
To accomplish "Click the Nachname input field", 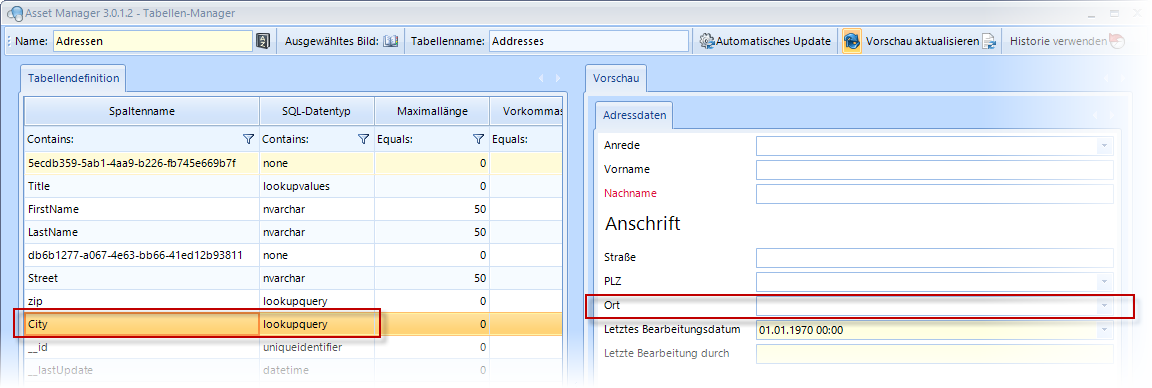I will [935, 194].
